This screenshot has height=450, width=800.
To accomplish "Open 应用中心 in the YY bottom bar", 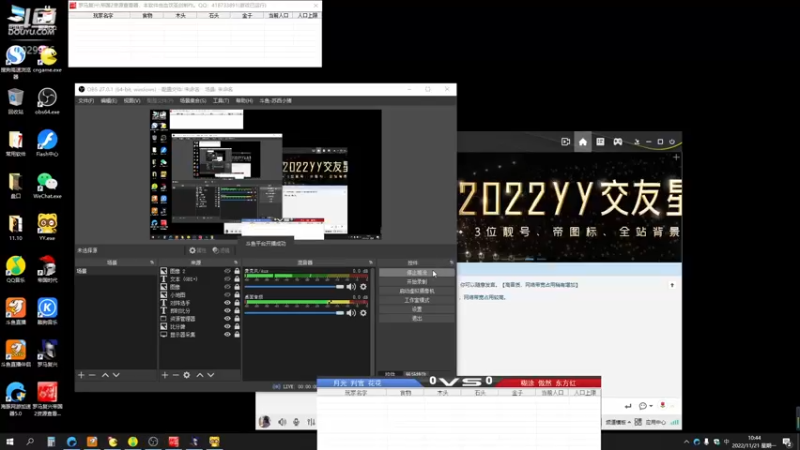I will (x=655, y=422).
